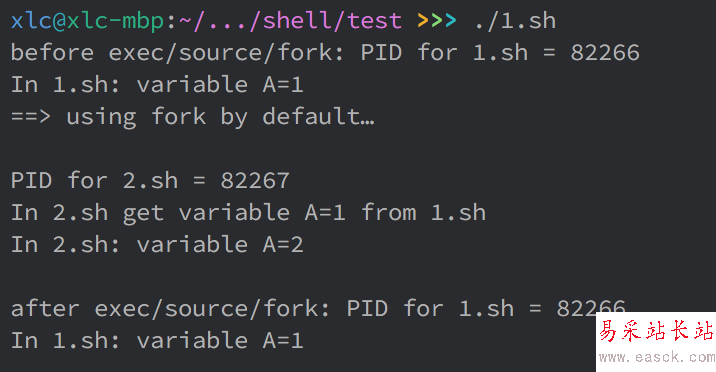Click 'In 2.sh get variable A=1 from 1.sh' line
Viewport: 716px width, 372px height.
click(248, 213)
